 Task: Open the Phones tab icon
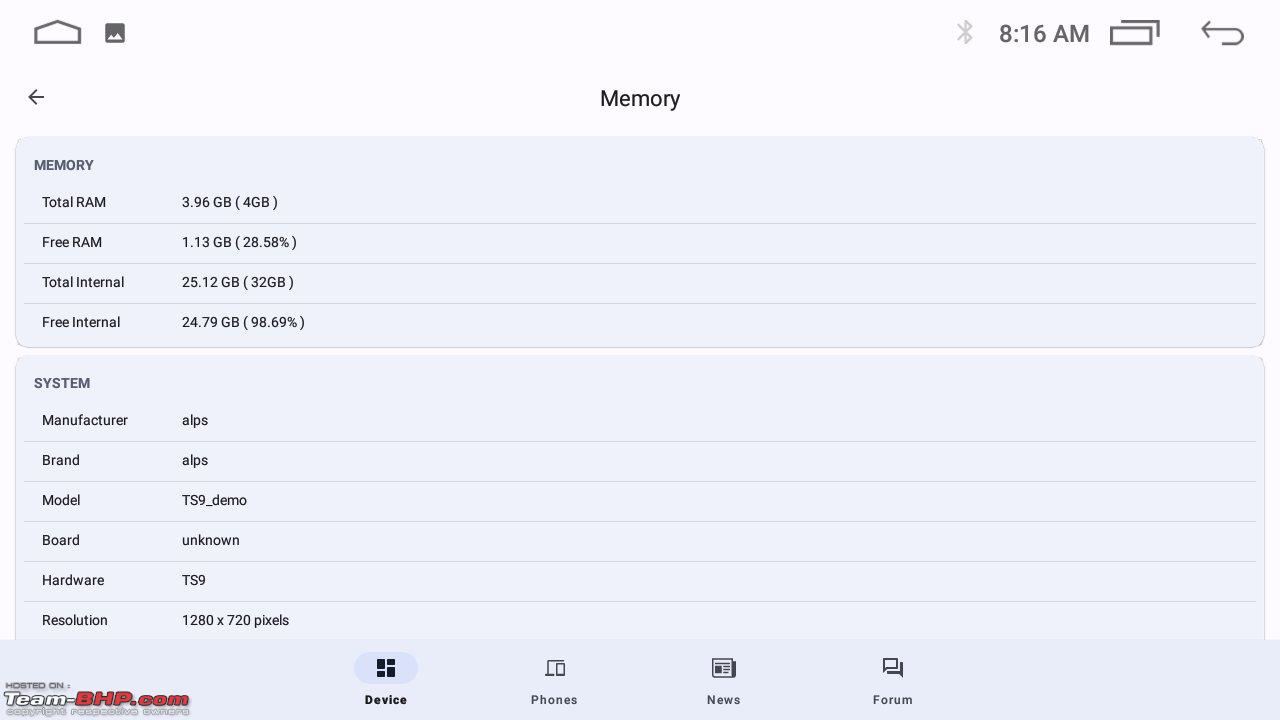point(555,668)
